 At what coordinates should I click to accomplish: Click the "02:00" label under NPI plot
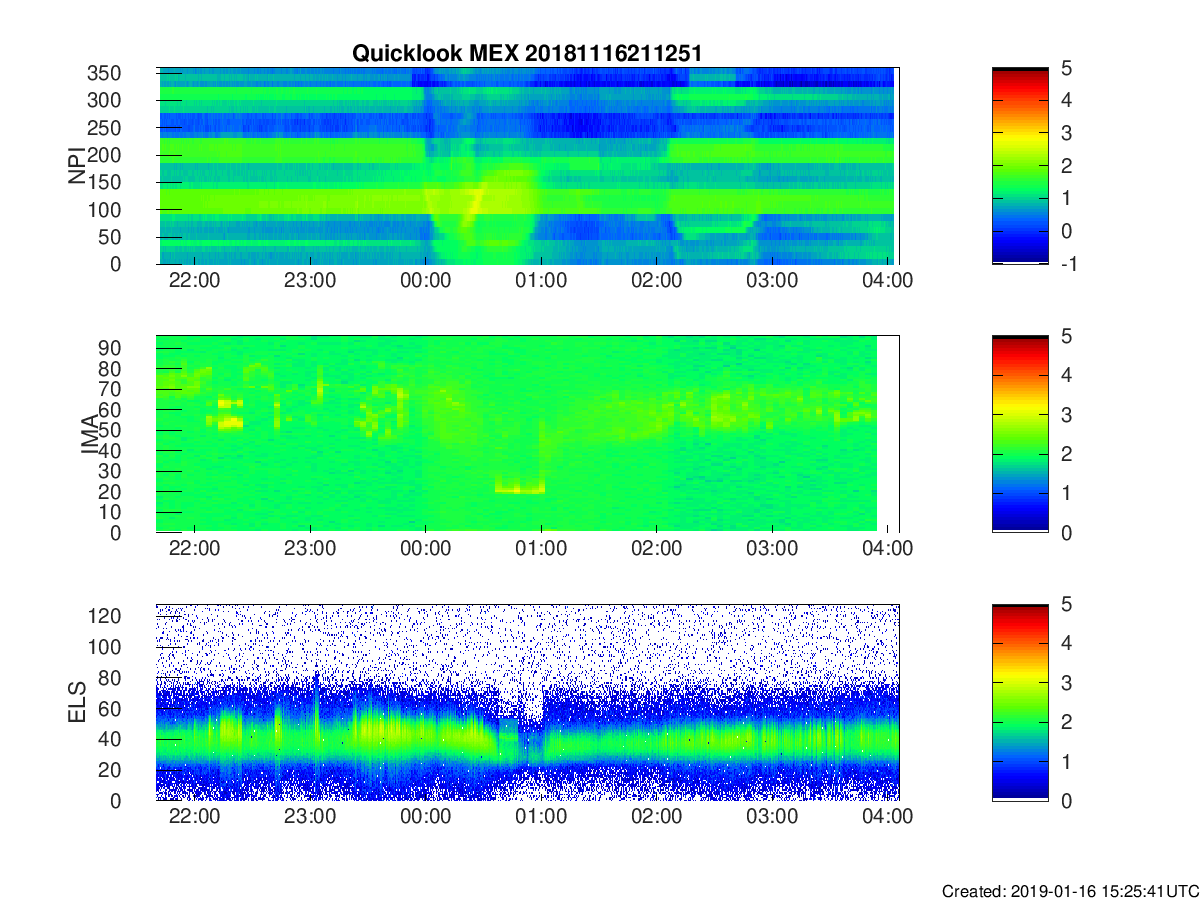657,280
